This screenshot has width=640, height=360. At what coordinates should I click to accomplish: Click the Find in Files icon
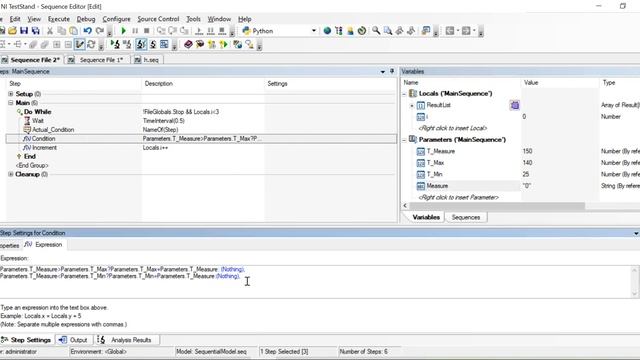click(388, 31)
